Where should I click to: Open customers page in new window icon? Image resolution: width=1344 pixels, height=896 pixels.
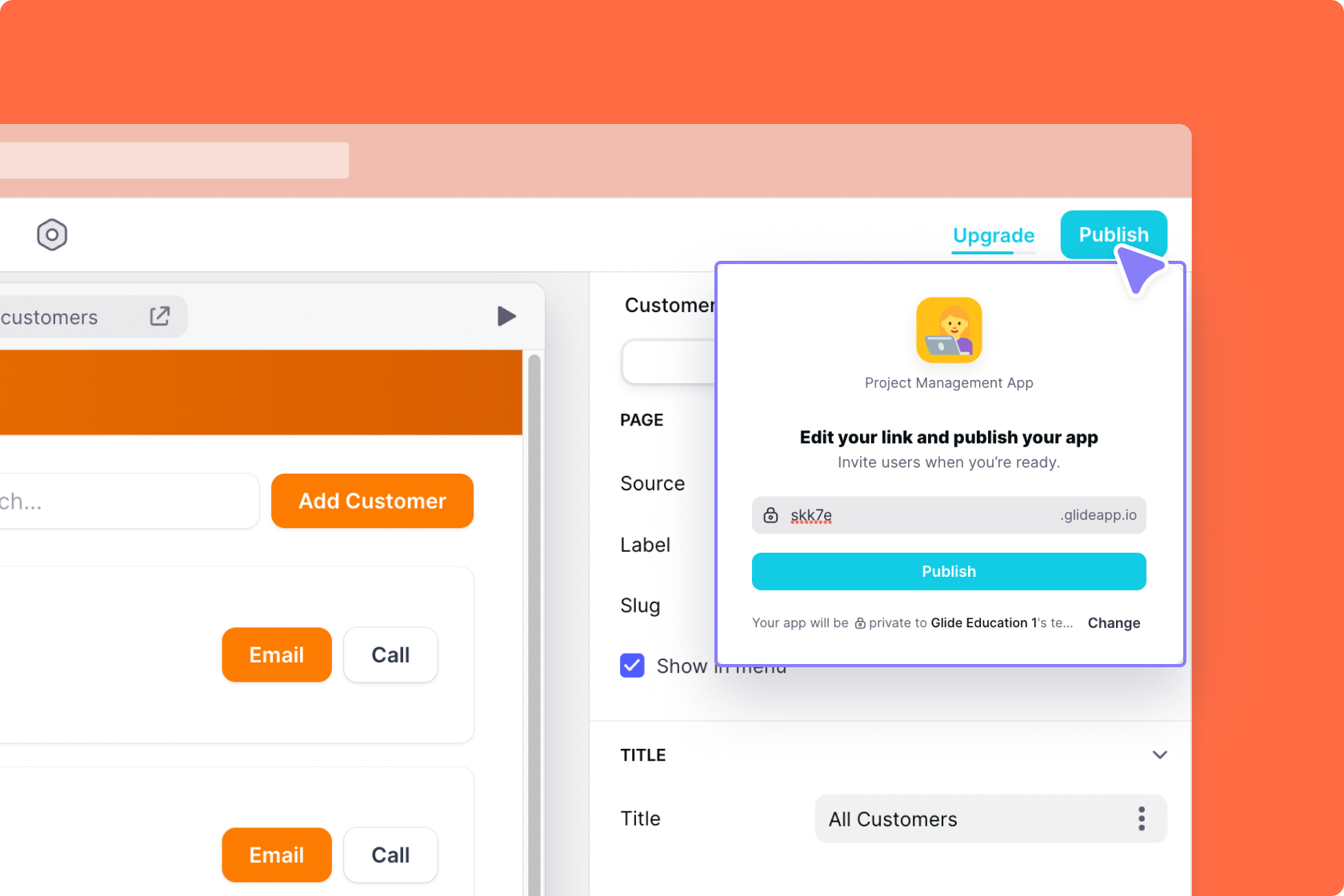tap(160, 316)
